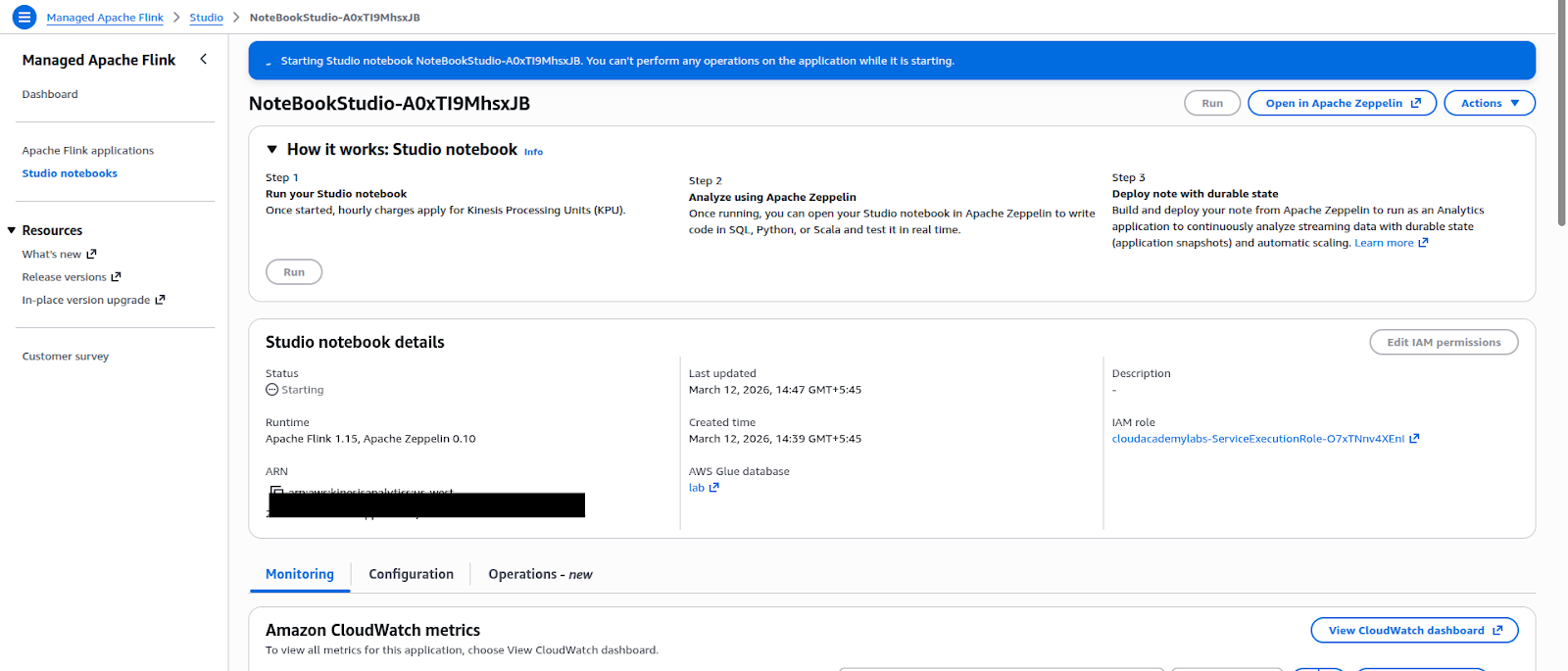Copy the ARN using copy icon
The image size is (1568, 671).
276,492
